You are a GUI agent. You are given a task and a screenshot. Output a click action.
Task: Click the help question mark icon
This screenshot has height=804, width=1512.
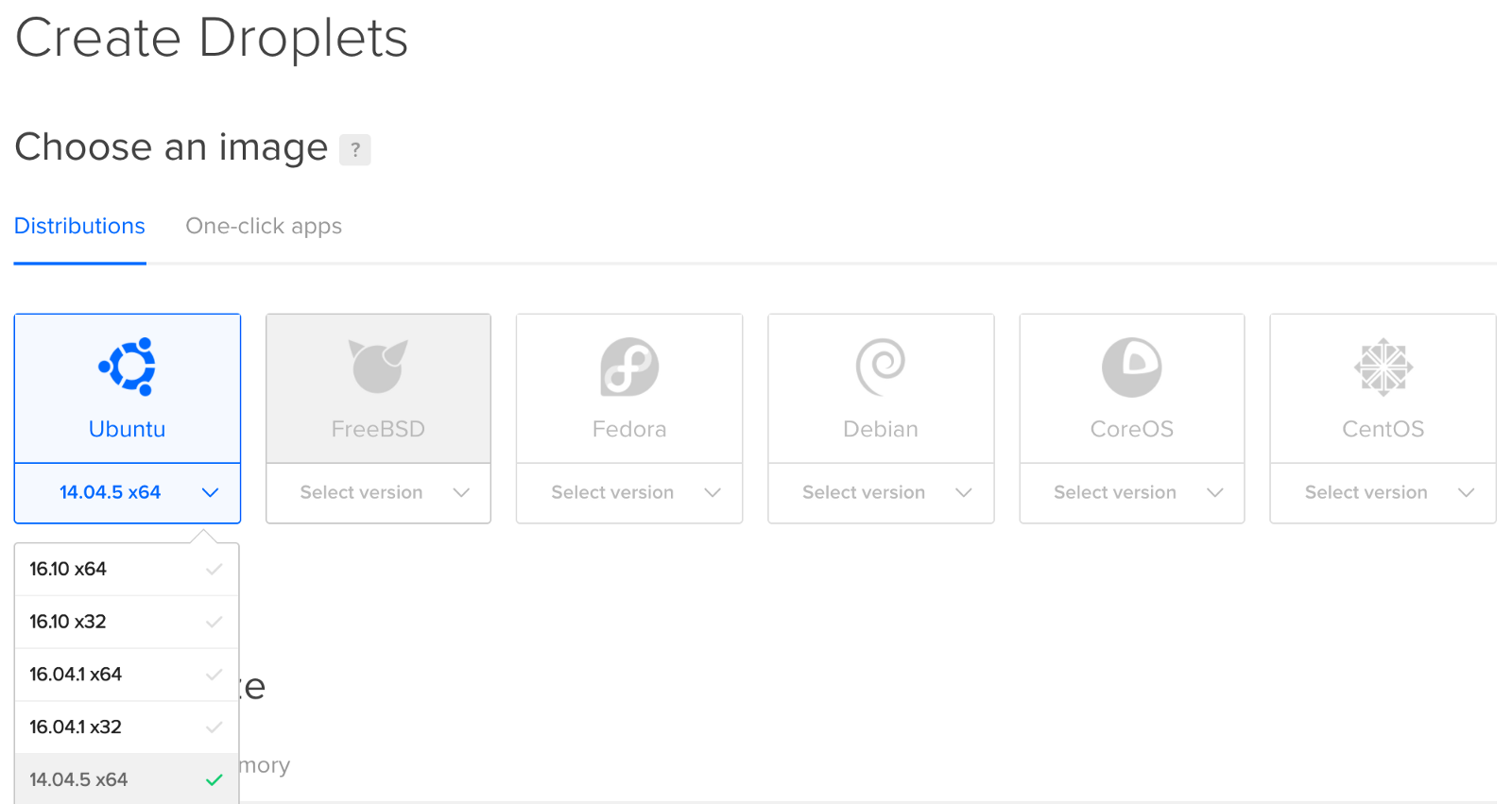355,149
